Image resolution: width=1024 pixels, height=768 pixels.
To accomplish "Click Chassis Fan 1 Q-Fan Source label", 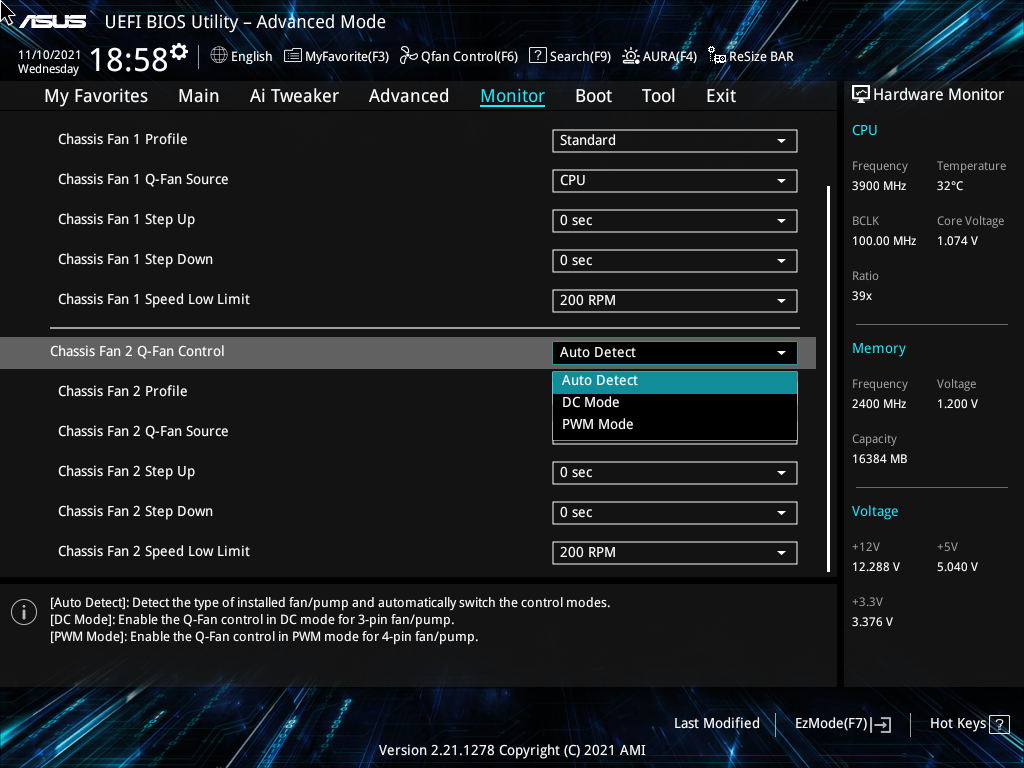I will 143,179.
